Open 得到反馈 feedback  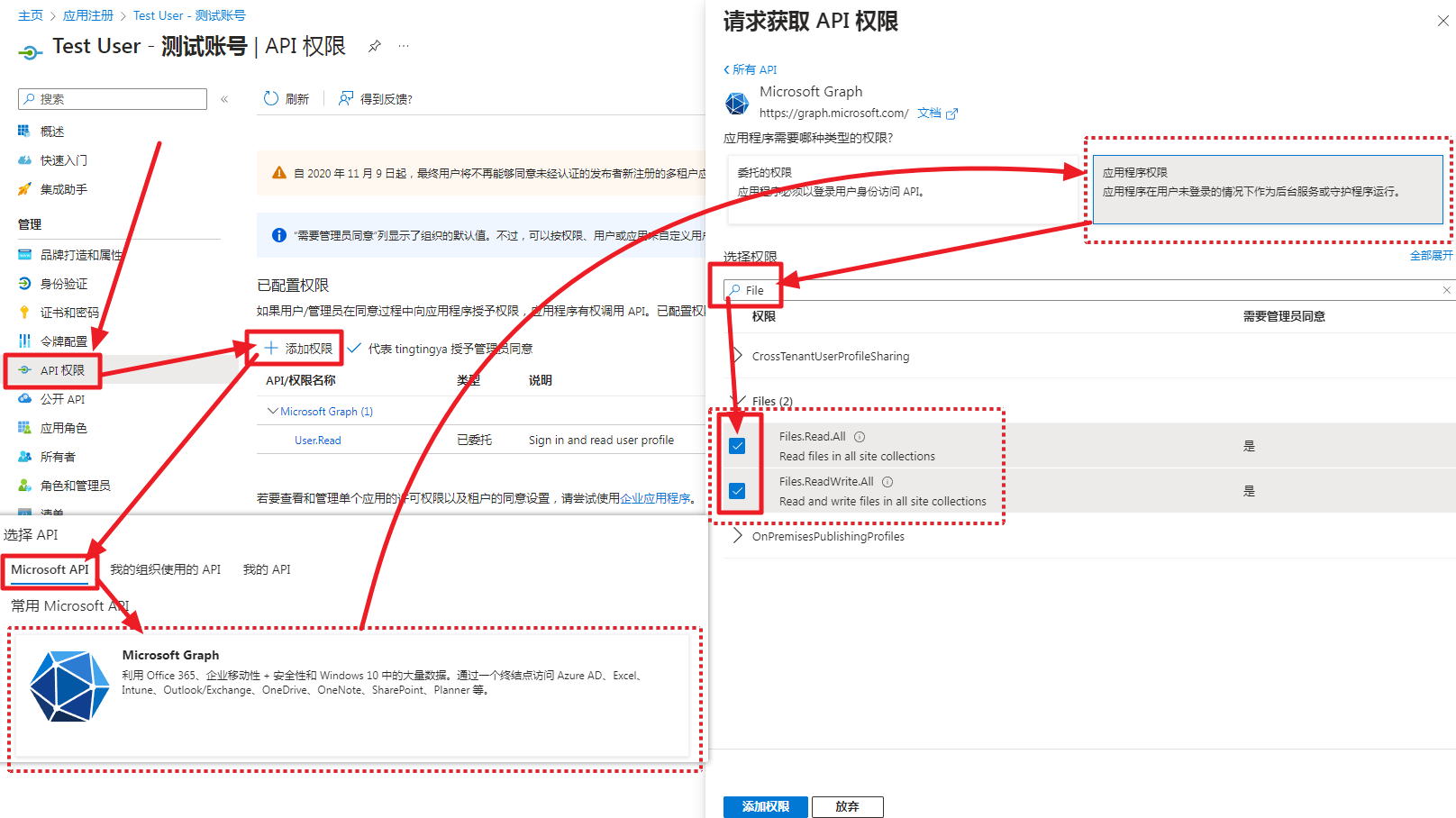pos(377,98)
